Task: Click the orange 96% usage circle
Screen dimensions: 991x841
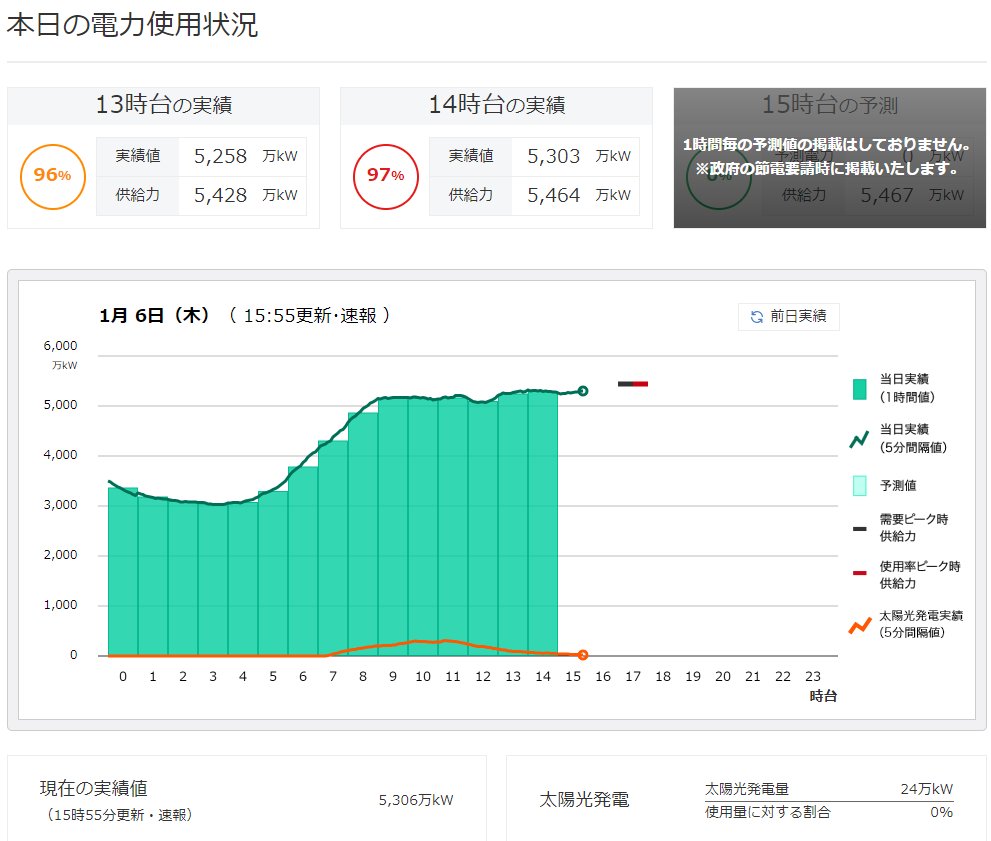Action: 52,176
